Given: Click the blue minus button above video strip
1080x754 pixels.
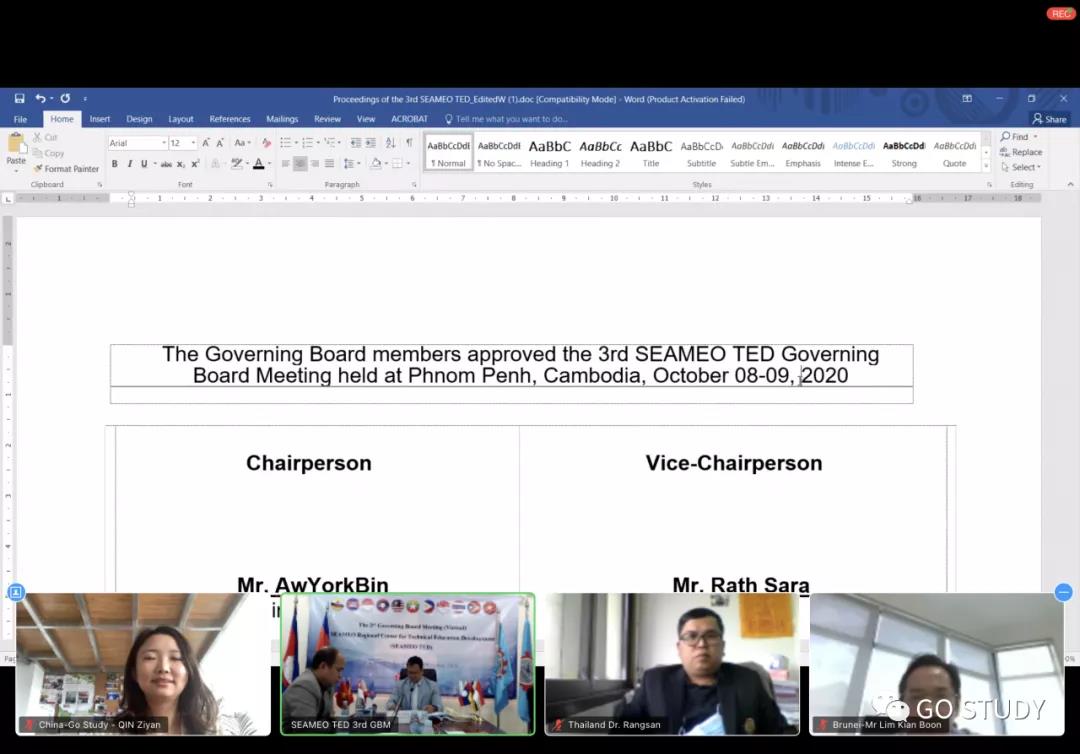Looking at the screenshot, I should (x=1063, y=591).
